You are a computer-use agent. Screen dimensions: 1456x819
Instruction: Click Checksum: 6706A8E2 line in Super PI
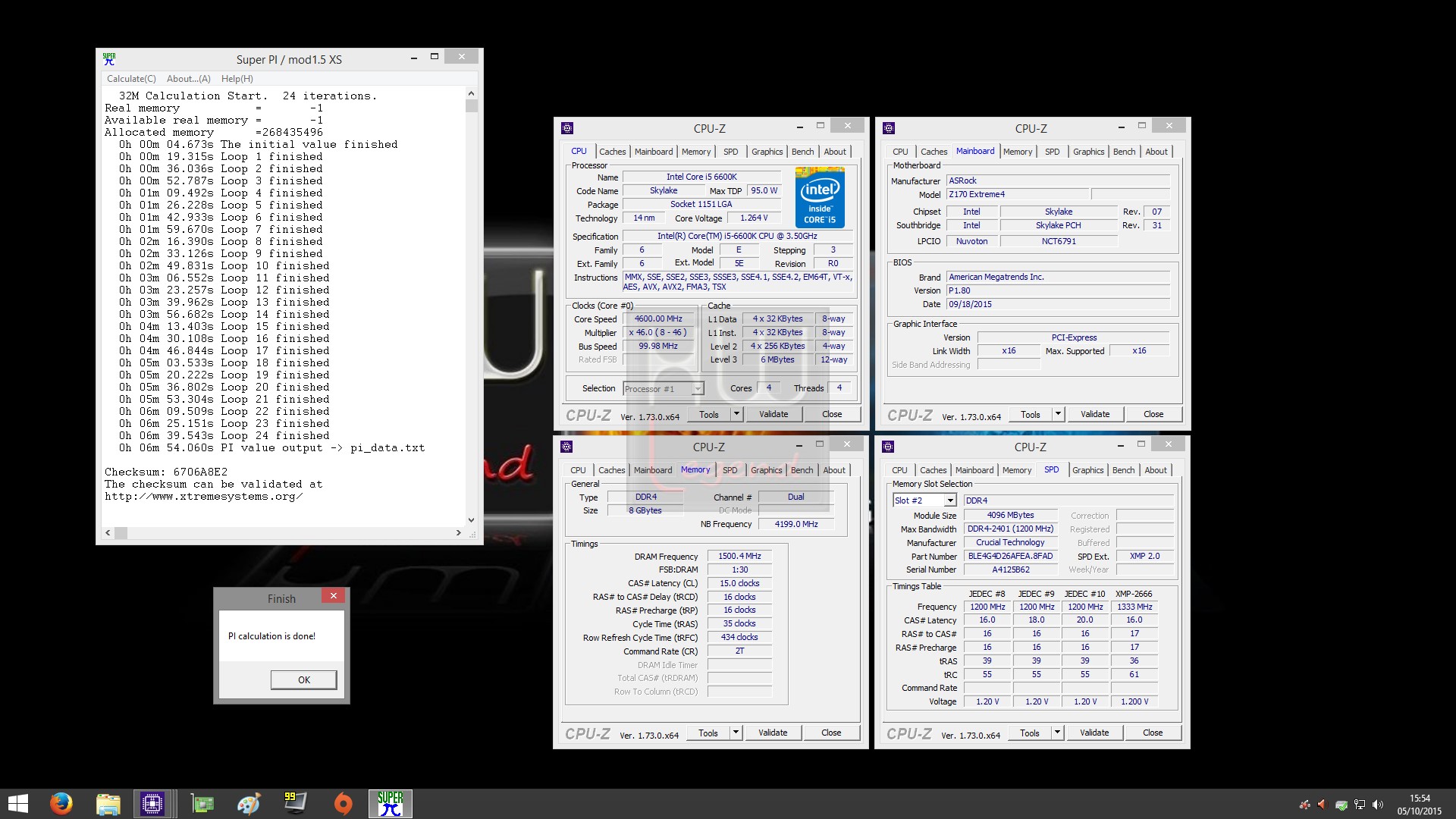[166, 472]
